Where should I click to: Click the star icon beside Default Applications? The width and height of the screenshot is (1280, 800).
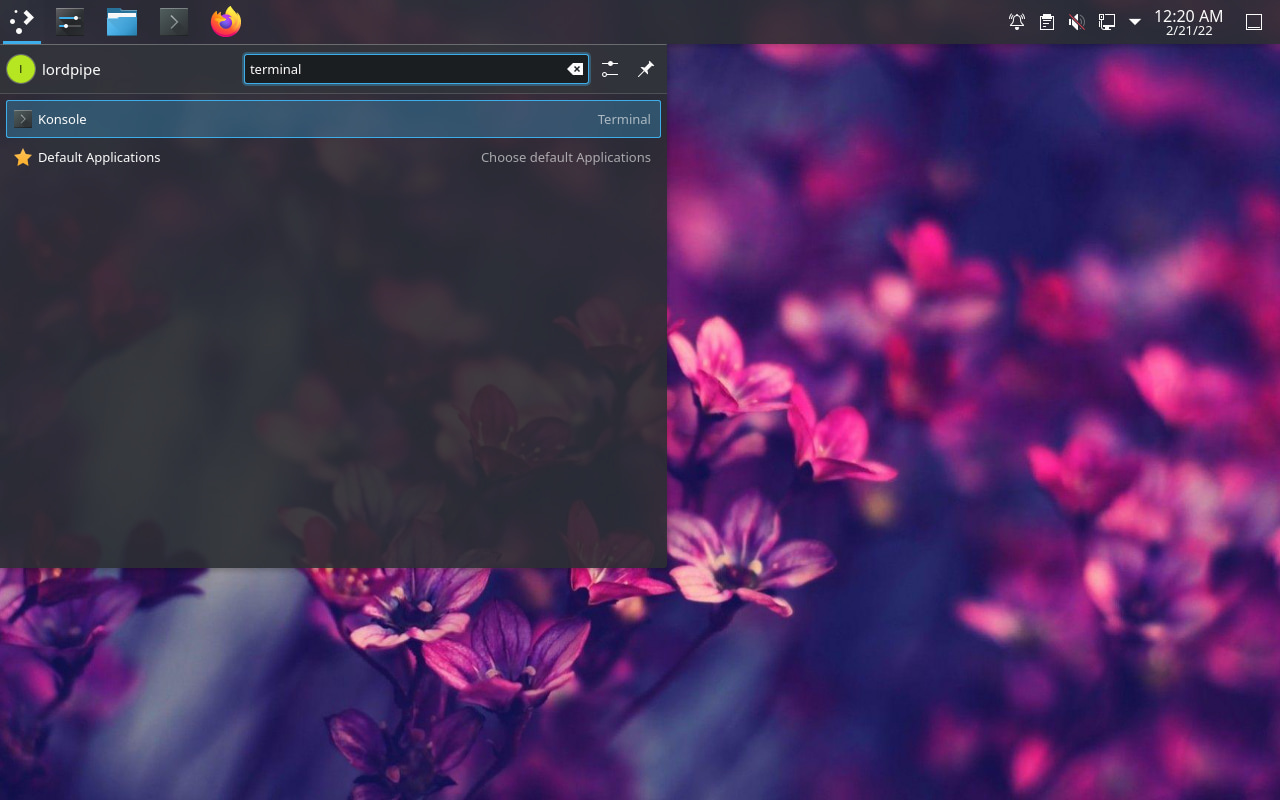(23, 157)
